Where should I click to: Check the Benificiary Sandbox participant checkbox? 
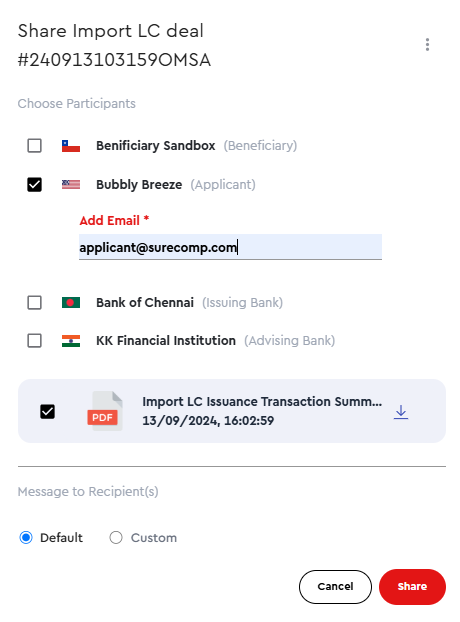tap(34, 146)
